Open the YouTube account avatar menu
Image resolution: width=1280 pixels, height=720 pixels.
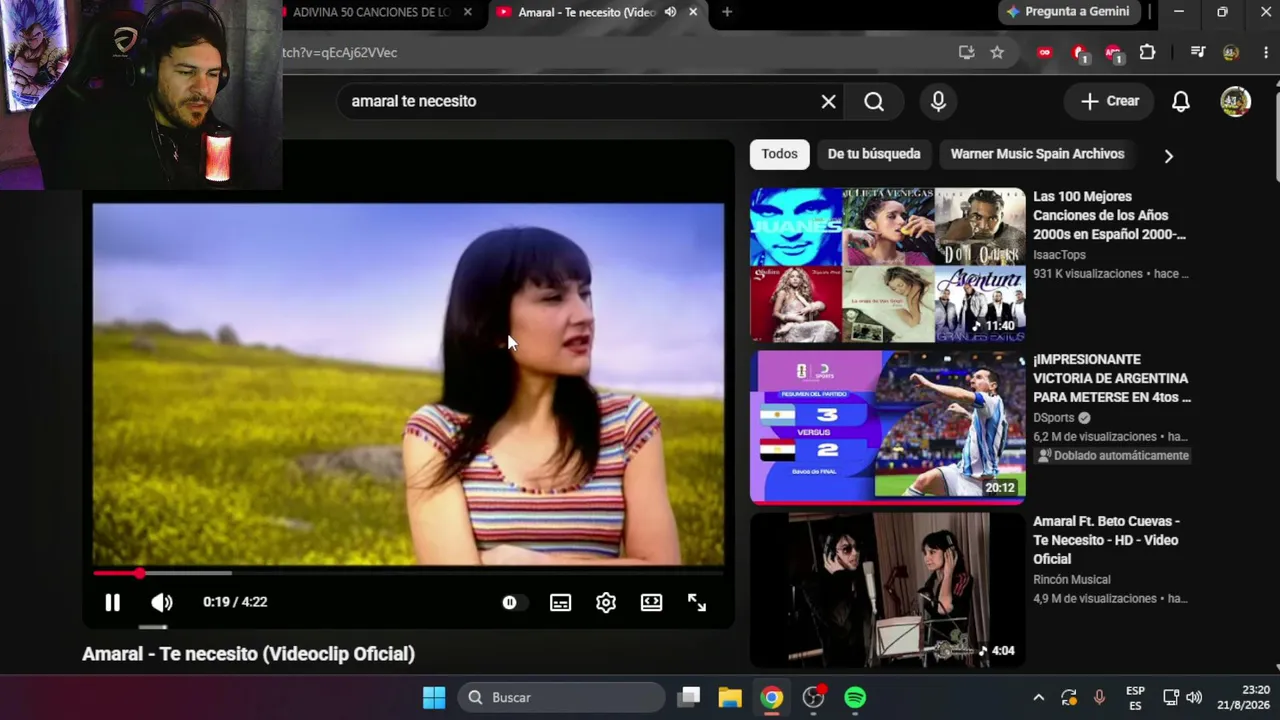[1236, 101]
